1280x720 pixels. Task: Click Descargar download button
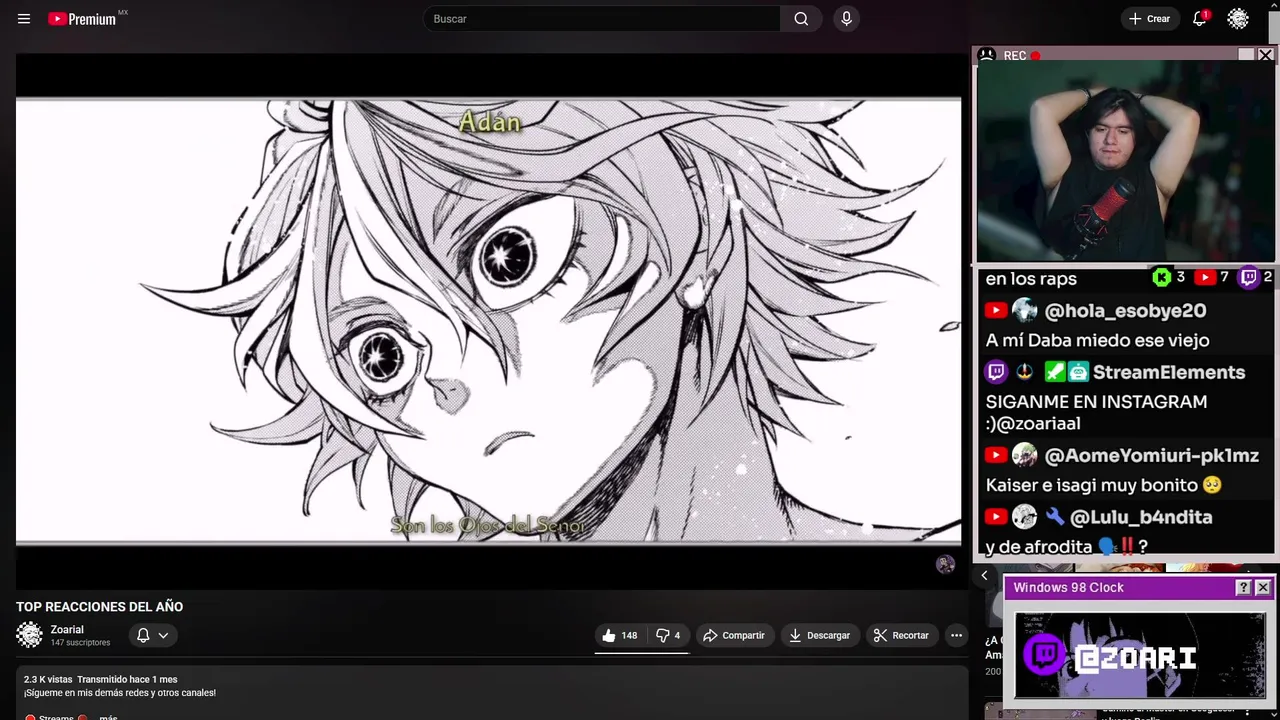[819, 635]
